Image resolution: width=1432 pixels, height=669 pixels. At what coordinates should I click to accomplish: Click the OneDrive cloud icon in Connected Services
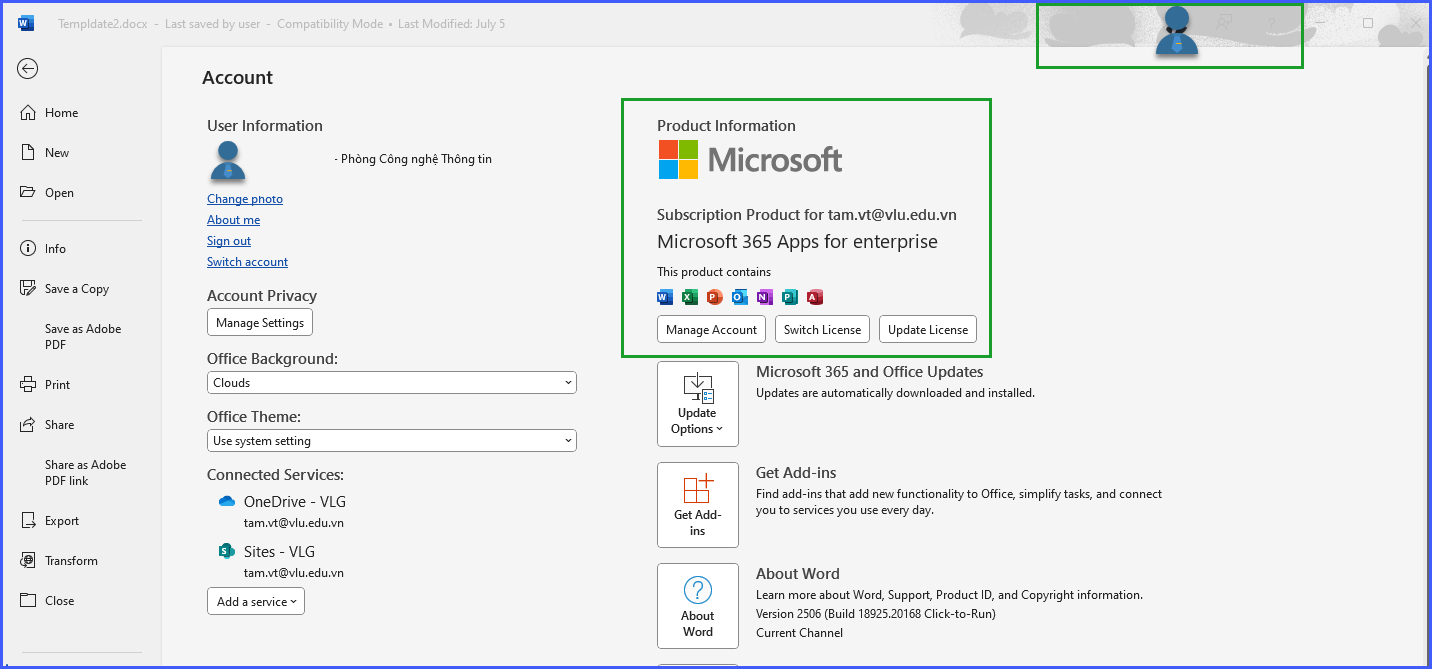point(227,501)
